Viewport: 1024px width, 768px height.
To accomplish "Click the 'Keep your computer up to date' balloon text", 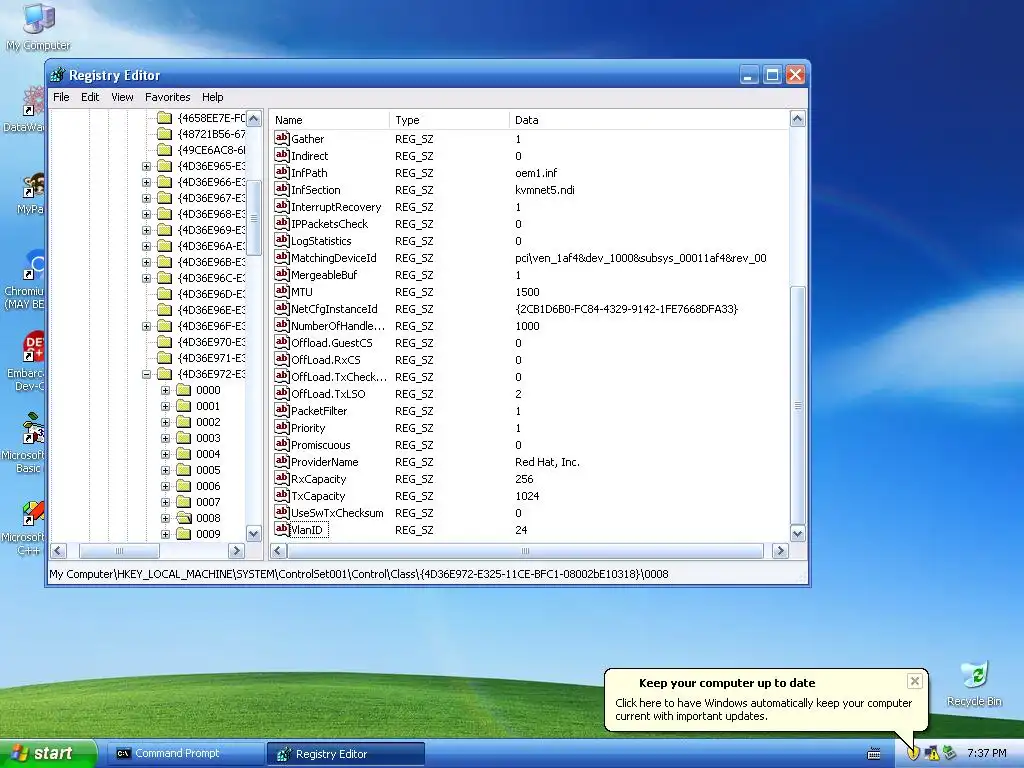I will (x=727, y=682).
